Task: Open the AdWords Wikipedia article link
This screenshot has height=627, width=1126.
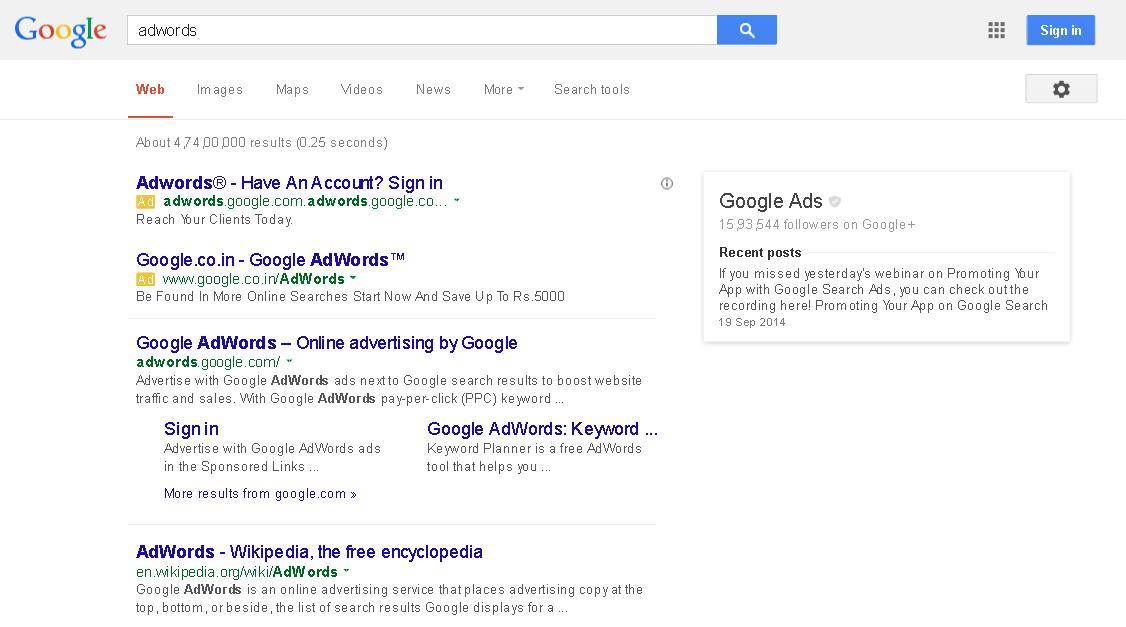Action: click(308, 551)
